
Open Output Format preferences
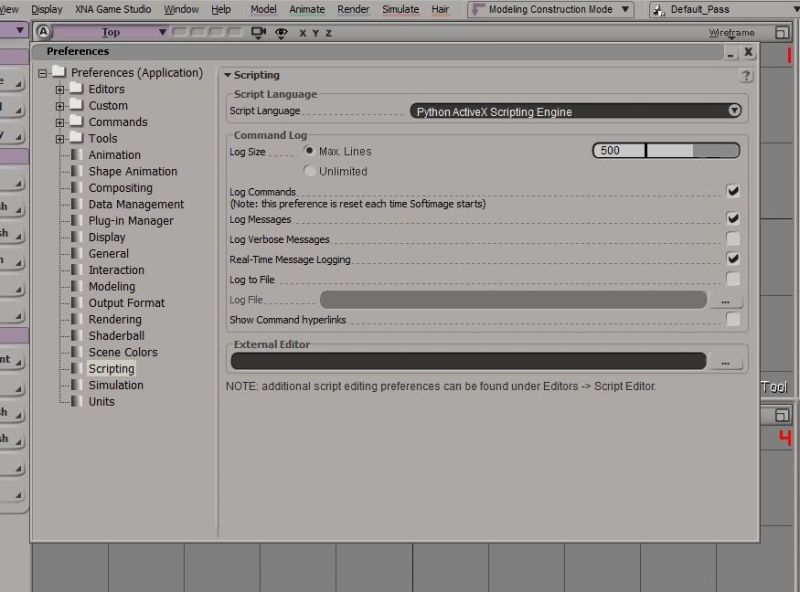click(x=127, y=303)
